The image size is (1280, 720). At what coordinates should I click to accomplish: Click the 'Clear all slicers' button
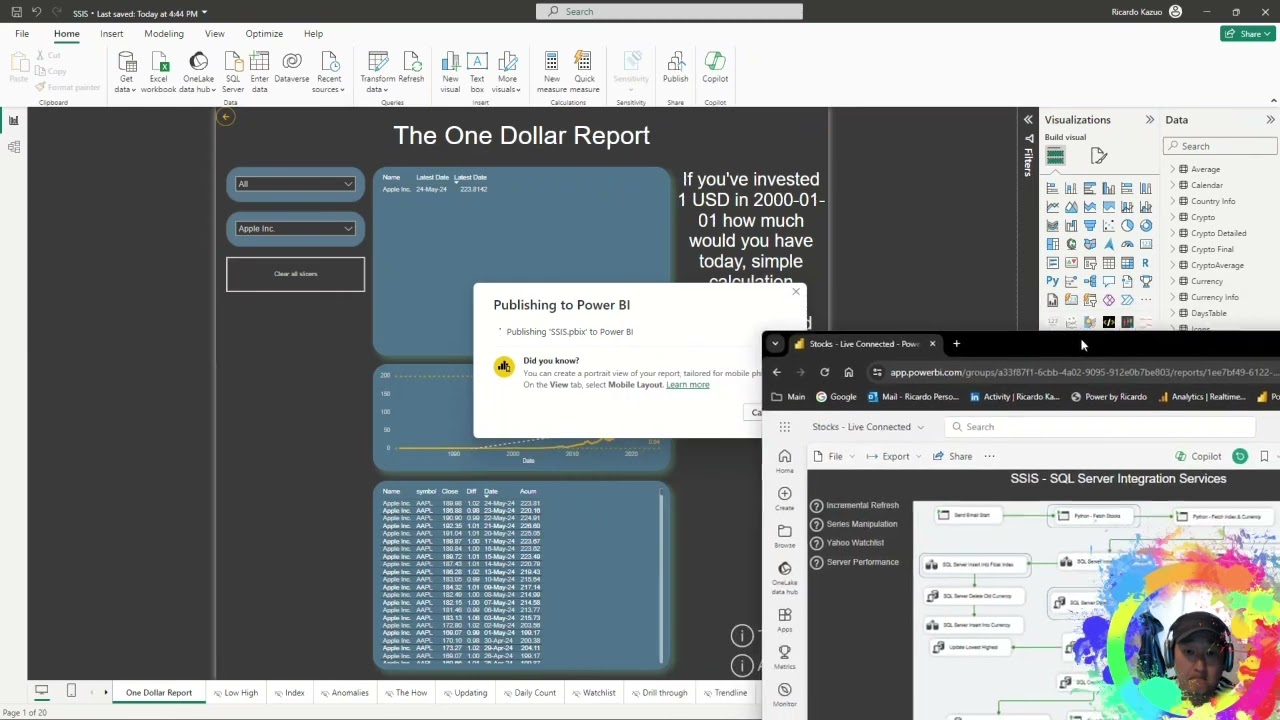[x=295, y=274]
